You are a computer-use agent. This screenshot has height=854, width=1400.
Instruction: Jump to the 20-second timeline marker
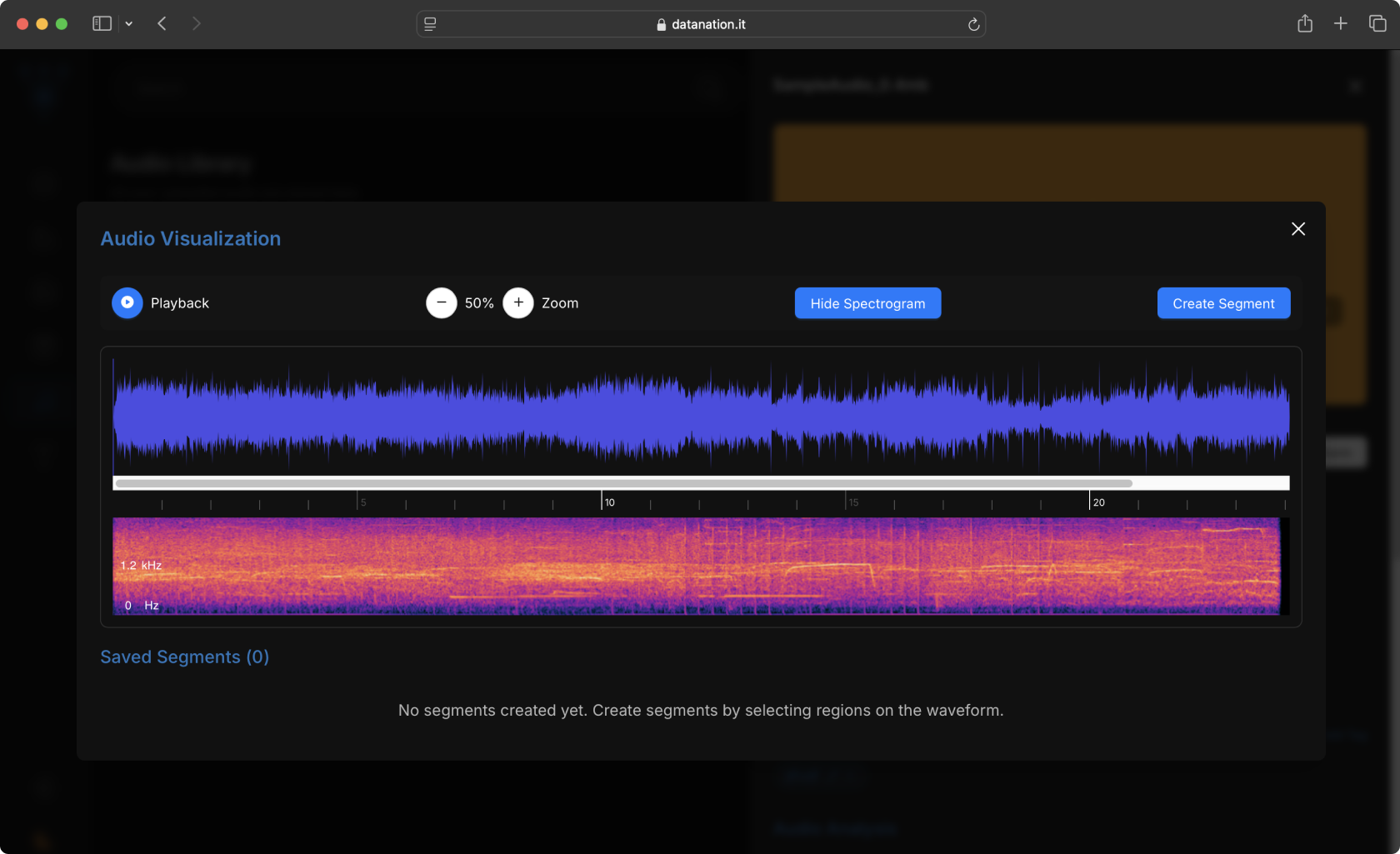pyautogui.click(x=1091, y=501)
